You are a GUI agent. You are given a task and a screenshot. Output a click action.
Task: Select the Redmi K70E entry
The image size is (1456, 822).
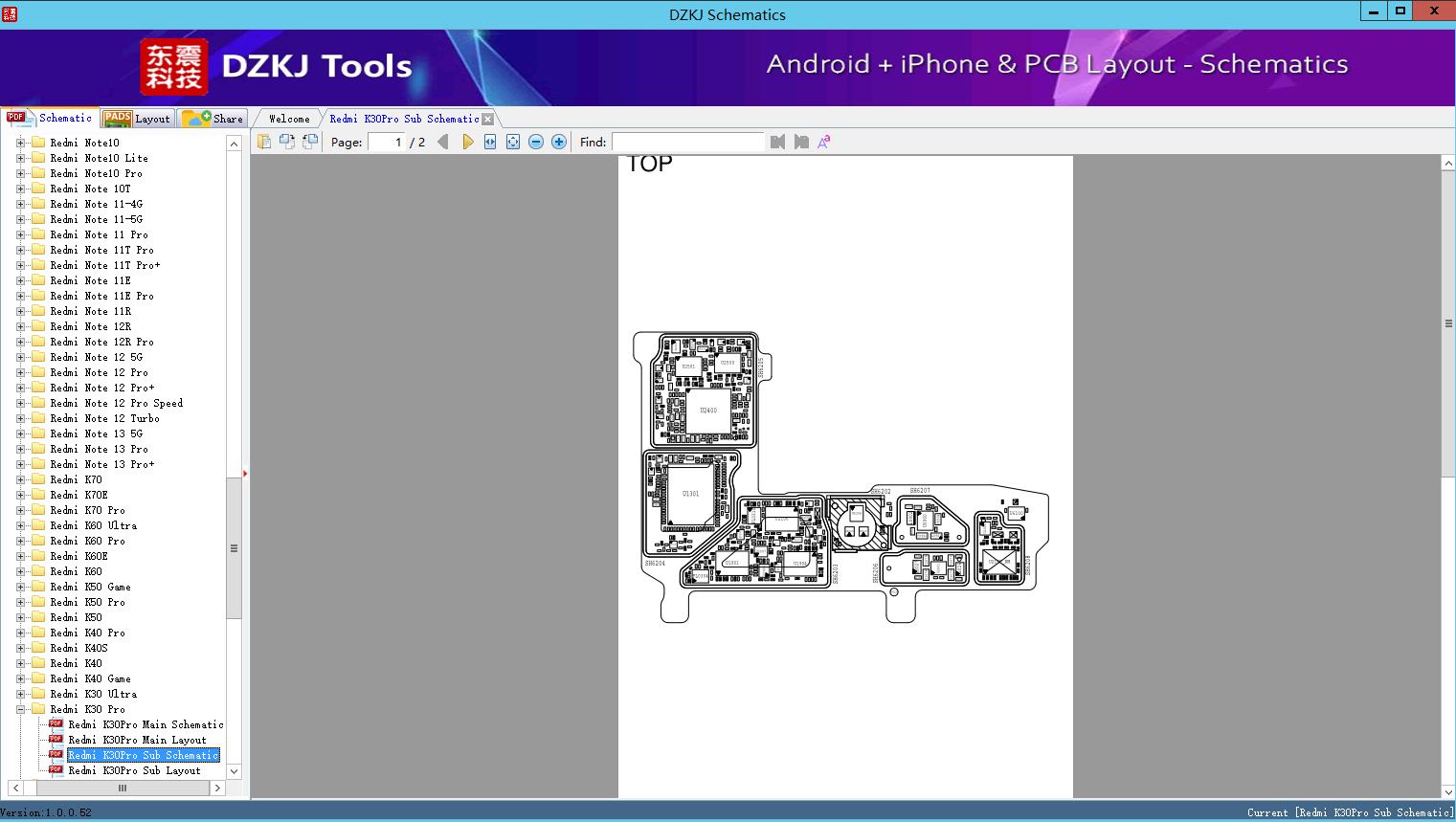coord(78,495)
